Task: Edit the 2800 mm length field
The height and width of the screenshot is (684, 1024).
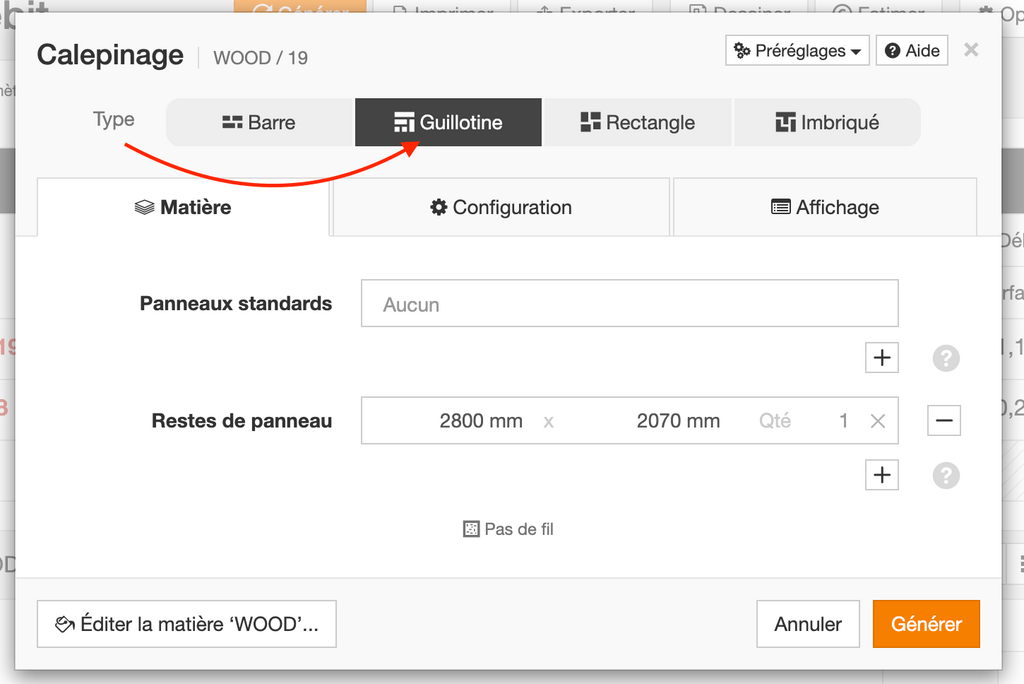Action: click(x=455, y=421)
